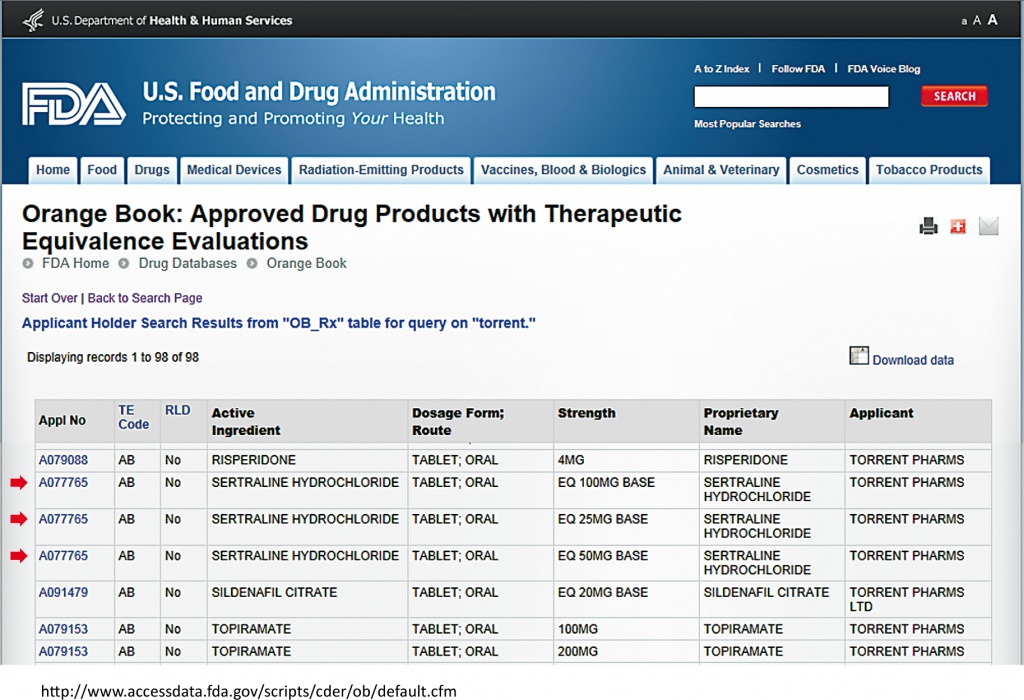Open A077765 for Sertraline EQ 100MG BASE
Image resolution: width=1024 pixels, height=700 pixels.
point(63,482)
